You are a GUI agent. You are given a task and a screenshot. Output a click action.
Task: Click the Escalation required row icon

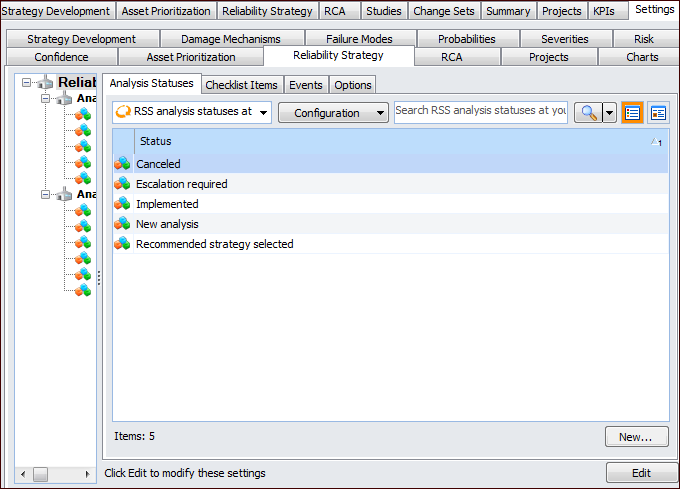click(122, 184)
